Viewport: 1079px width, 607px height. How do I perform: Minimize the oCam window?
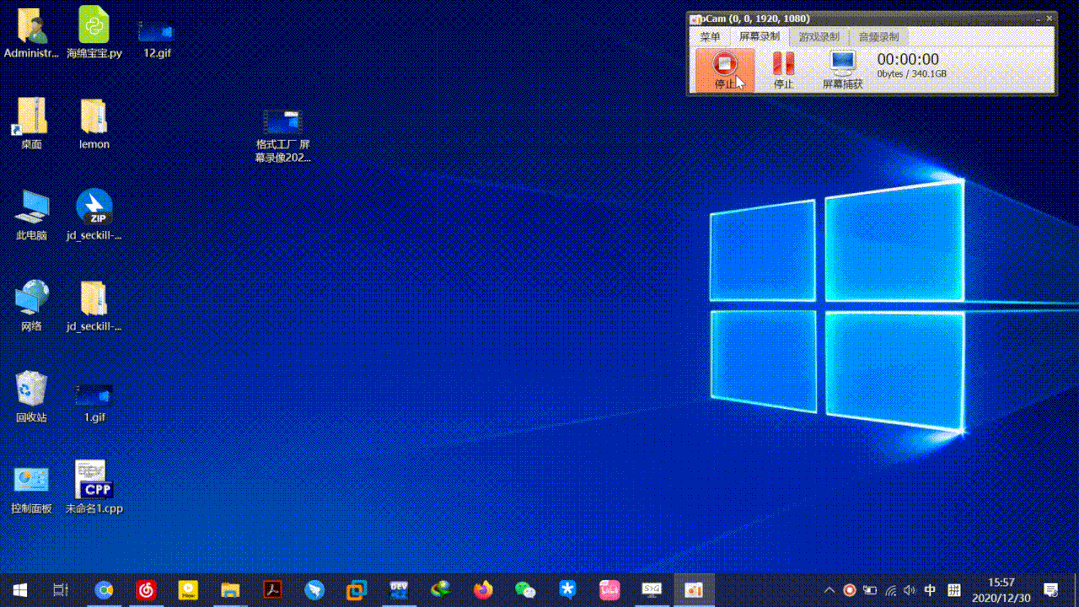(x=1038, y=19)
